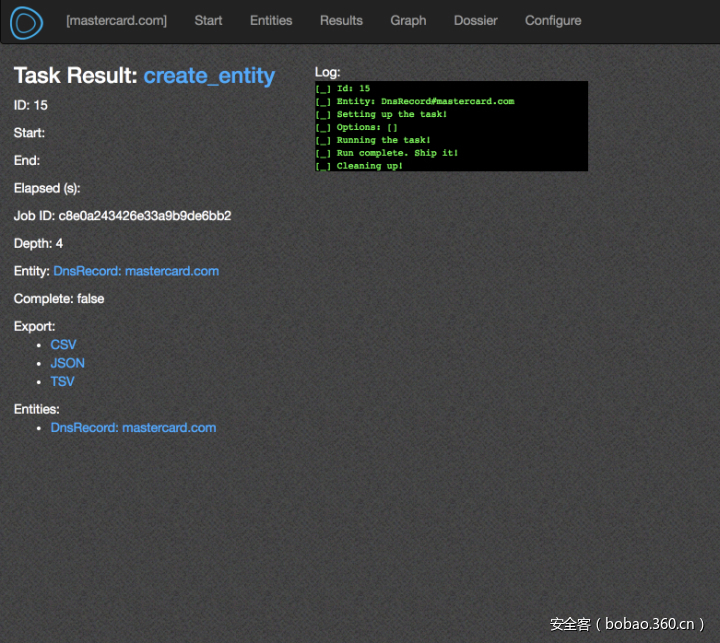Image resolution: width=720 pixels, height=643 pixels.
Task: Click the 'Cleaning up!' log line
Action: click(370, 166)
